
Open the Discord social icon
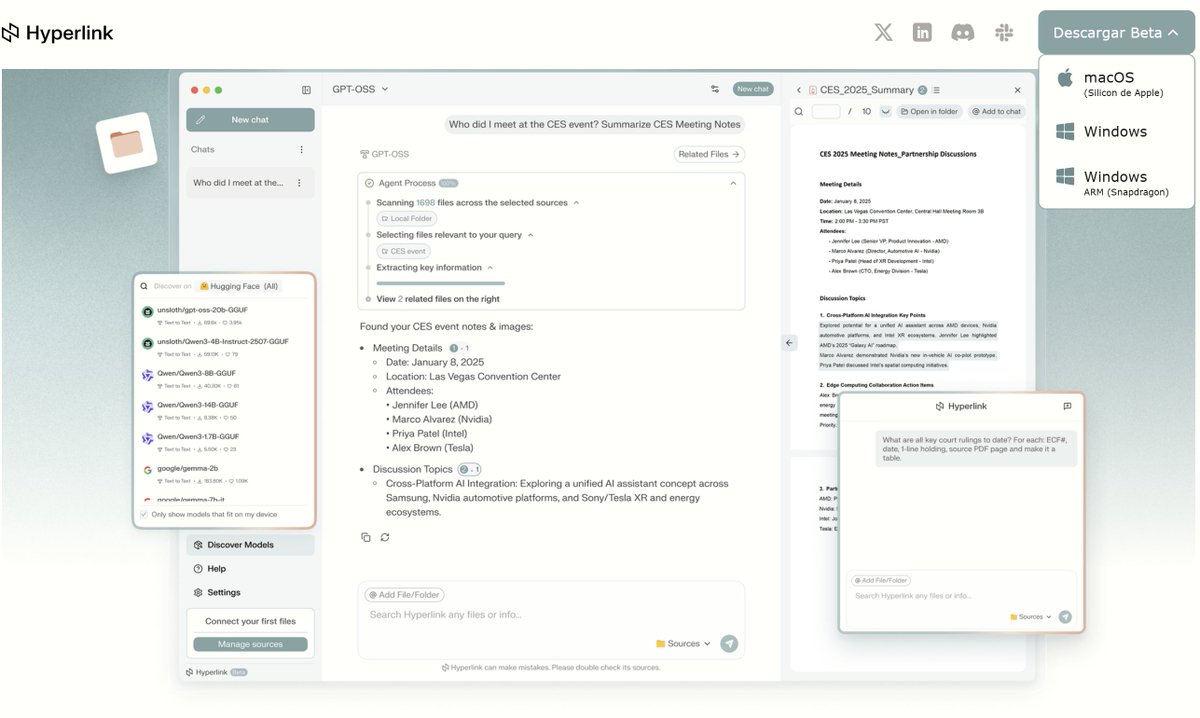tap(962, 32)
